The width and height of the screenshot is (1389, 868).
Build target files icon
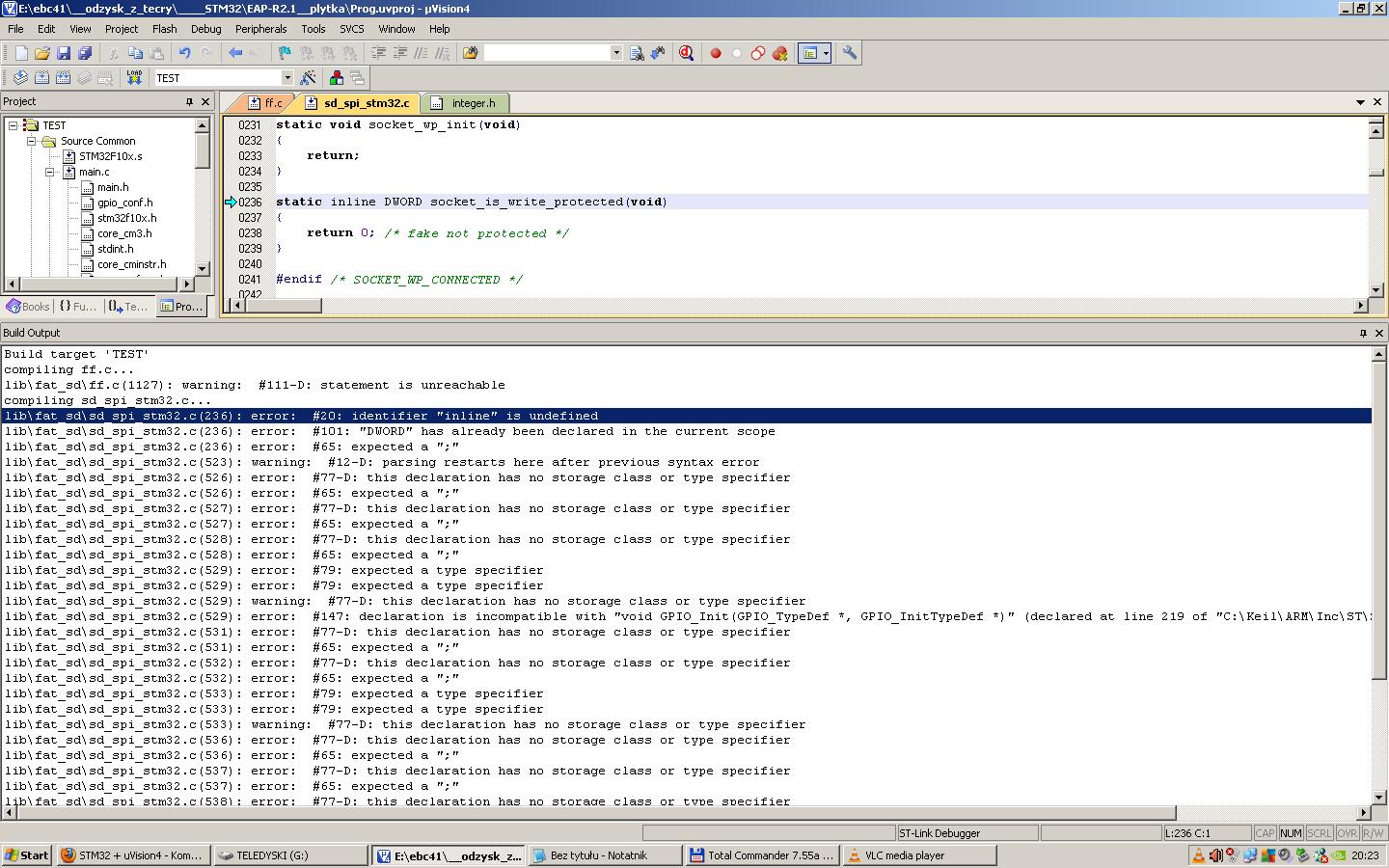[41, 77]
